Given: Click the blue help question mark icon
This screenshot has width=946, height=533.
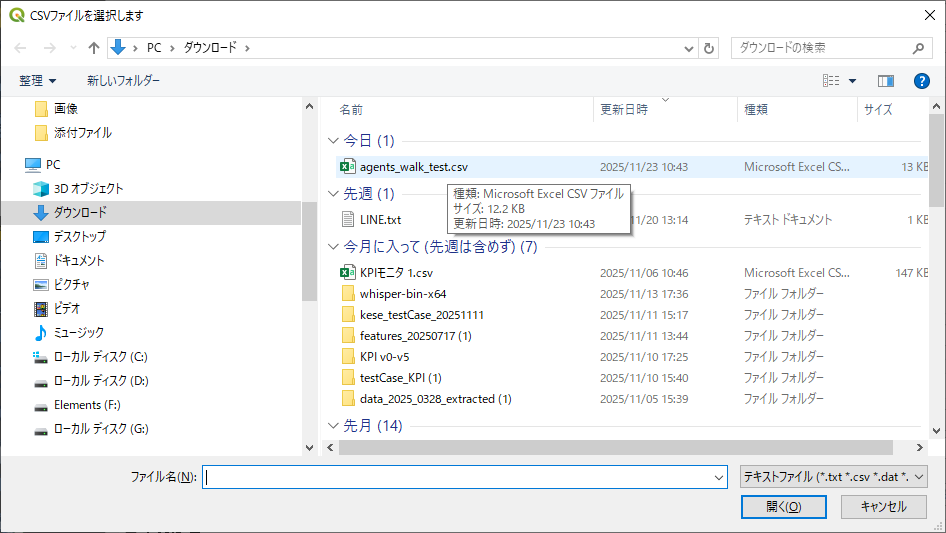Looking at the screenshot, I should (921, 81).
